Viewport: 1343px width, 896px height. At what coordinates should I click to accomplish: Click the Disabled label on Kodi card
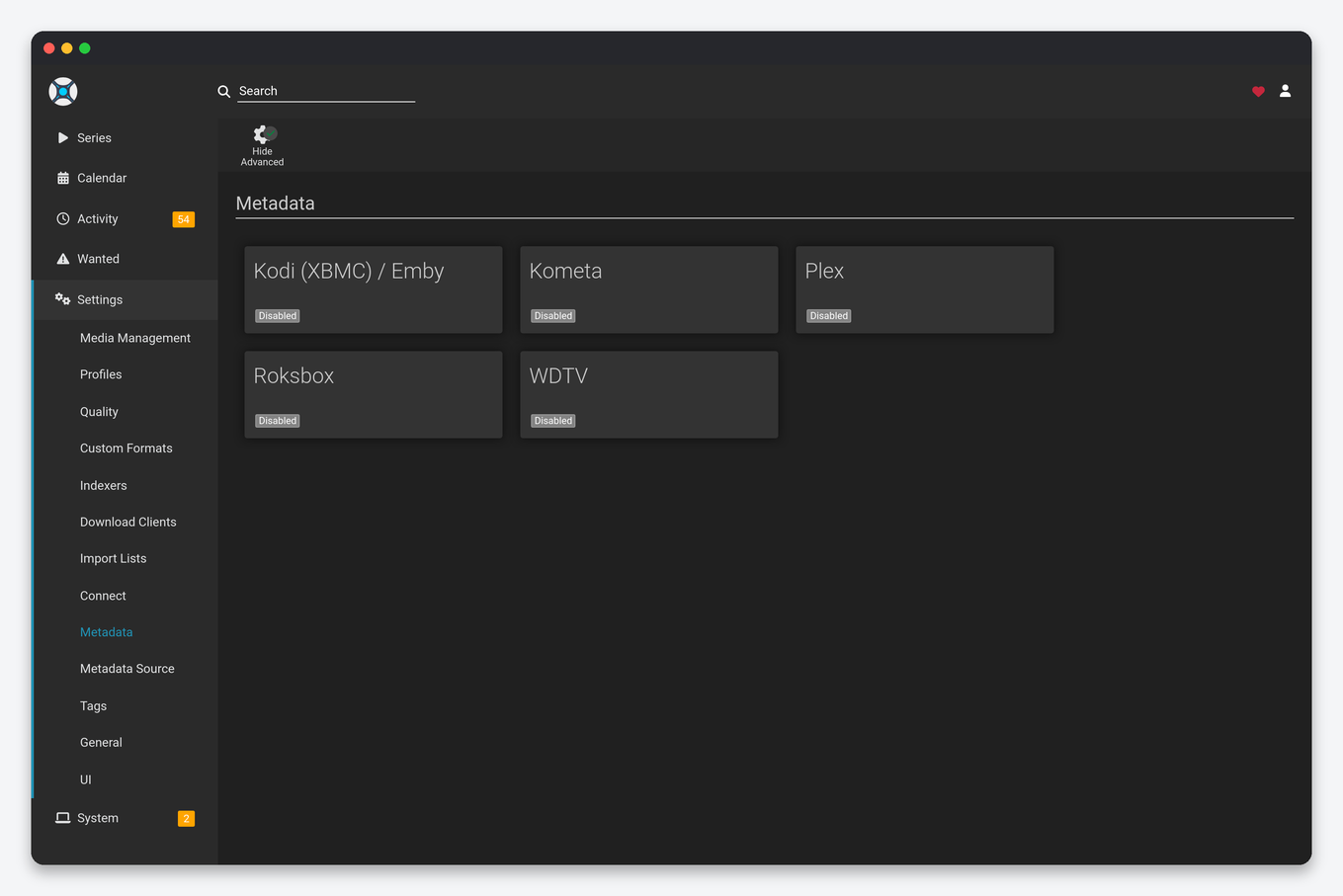pyautogui.click(x=278, y=316)
